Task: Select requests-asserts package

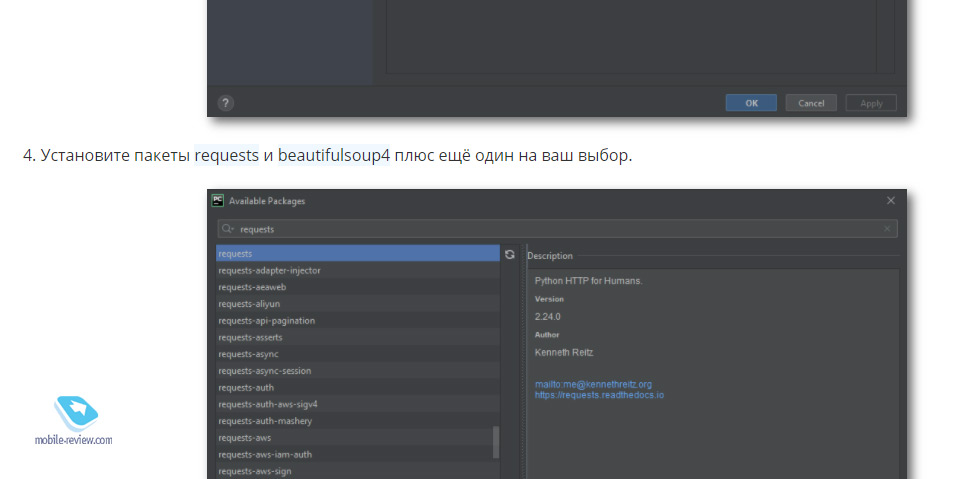Action: (x=358, y=337)
